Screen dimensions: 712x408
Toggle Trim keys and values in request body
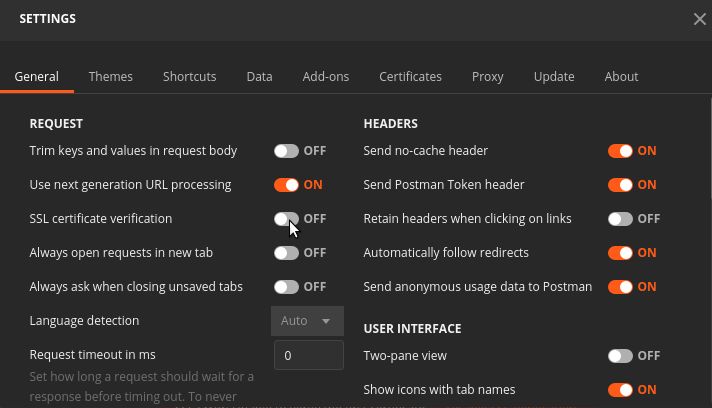click(x=287, y=151)
